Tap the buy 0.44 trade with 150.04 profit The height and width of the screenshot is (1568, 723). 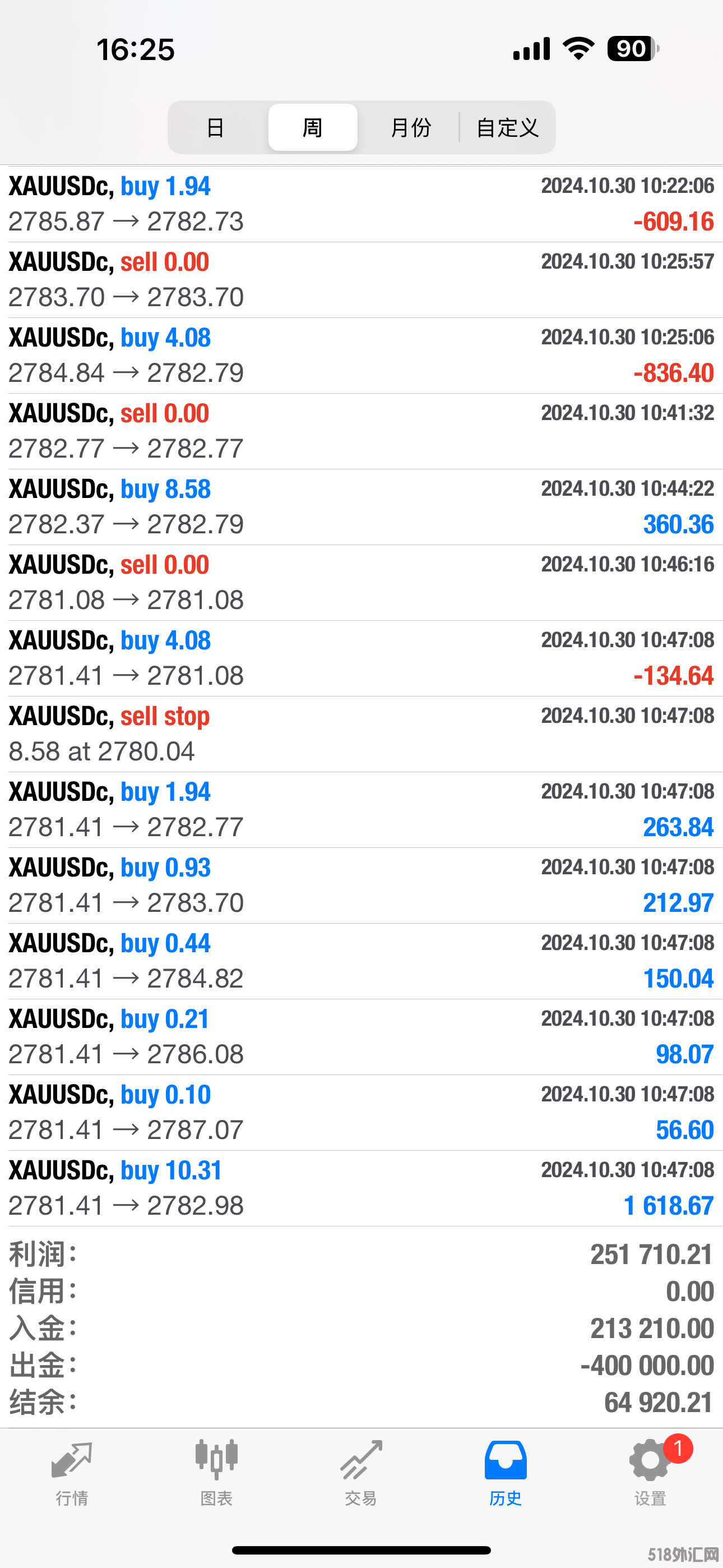(x=361, y=961)
